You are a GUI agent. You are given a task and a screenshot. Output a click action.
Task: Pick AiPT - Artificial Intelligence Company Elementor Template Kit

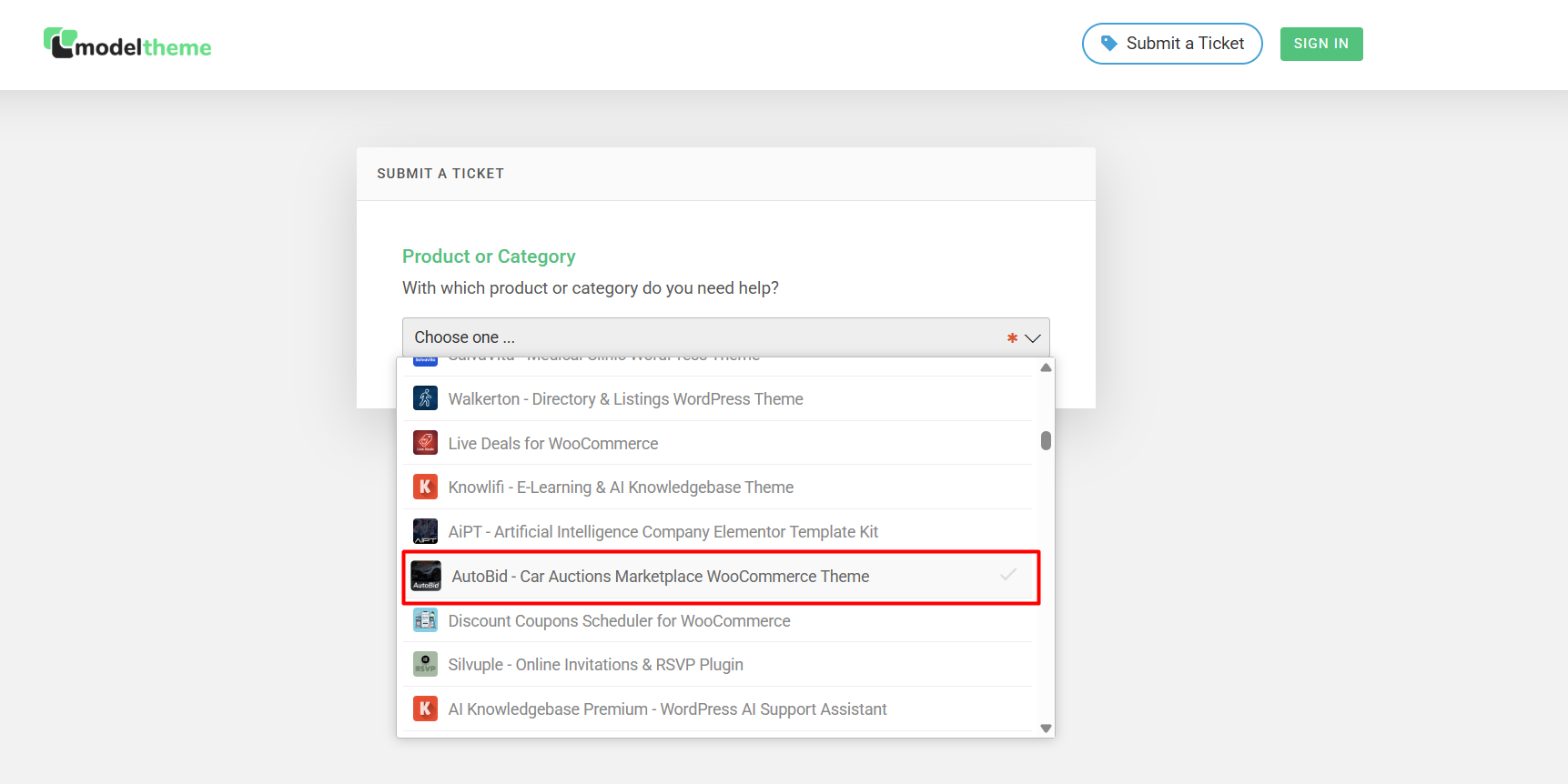pyautogui.click(x=718, y=531)
